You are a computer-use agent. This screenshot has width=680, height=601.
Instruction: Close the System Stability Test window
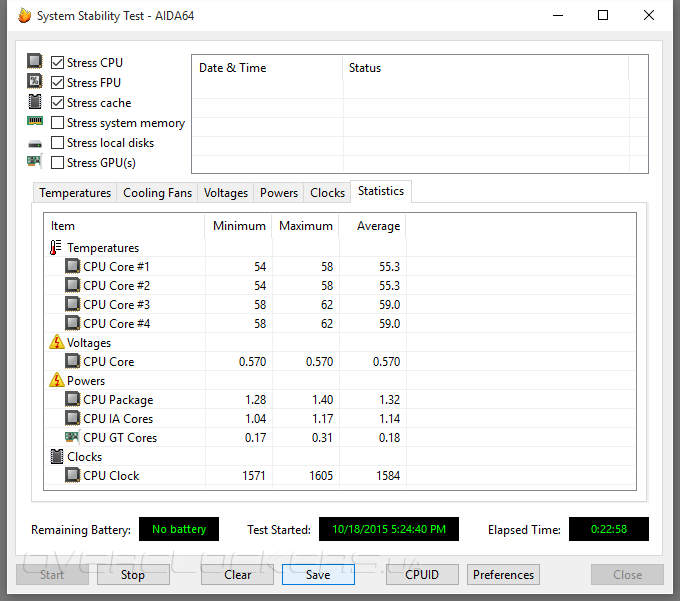649,16
